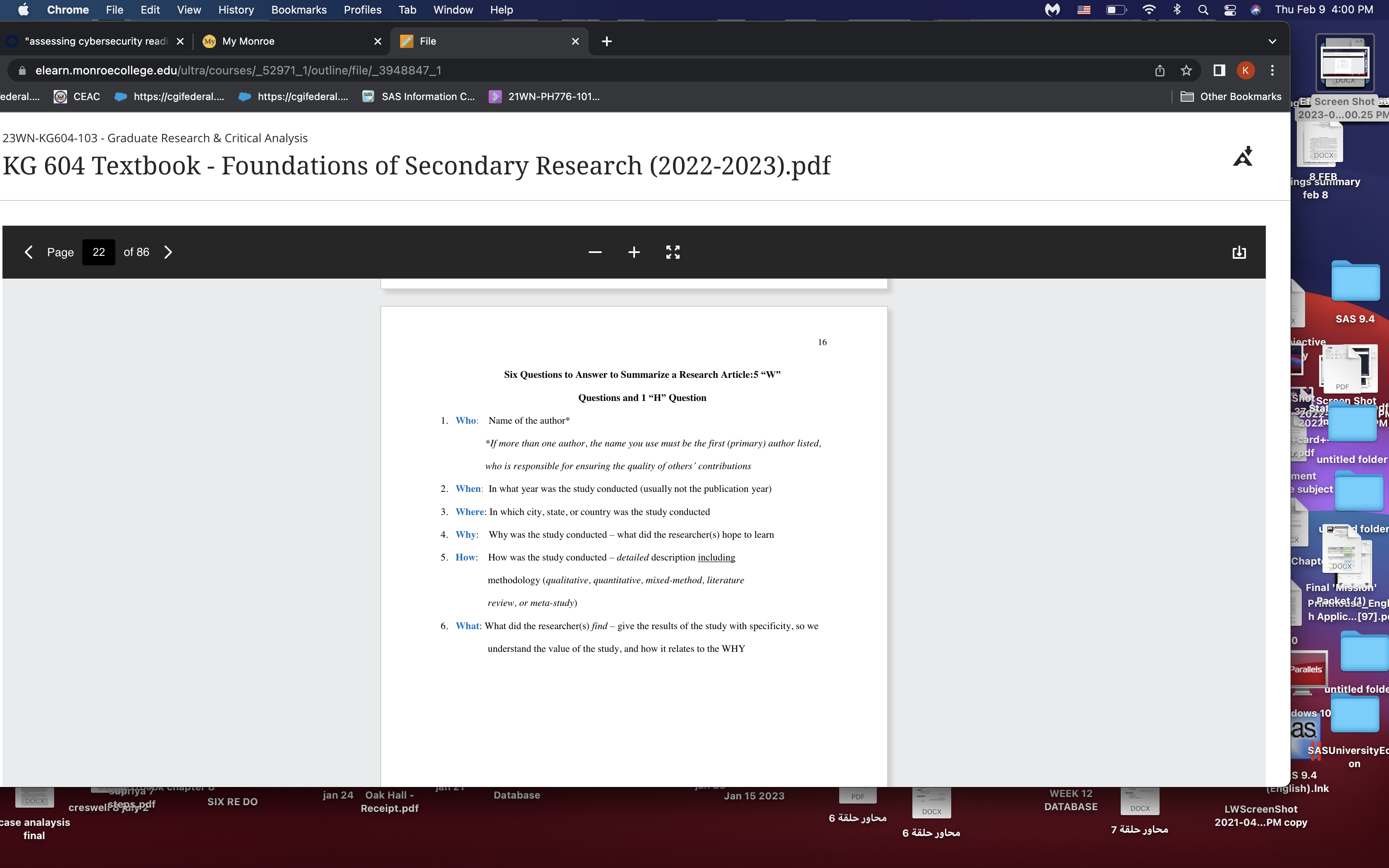Screen dimensions: 1389x868
Task: Close the File tab
Action: 575,41
